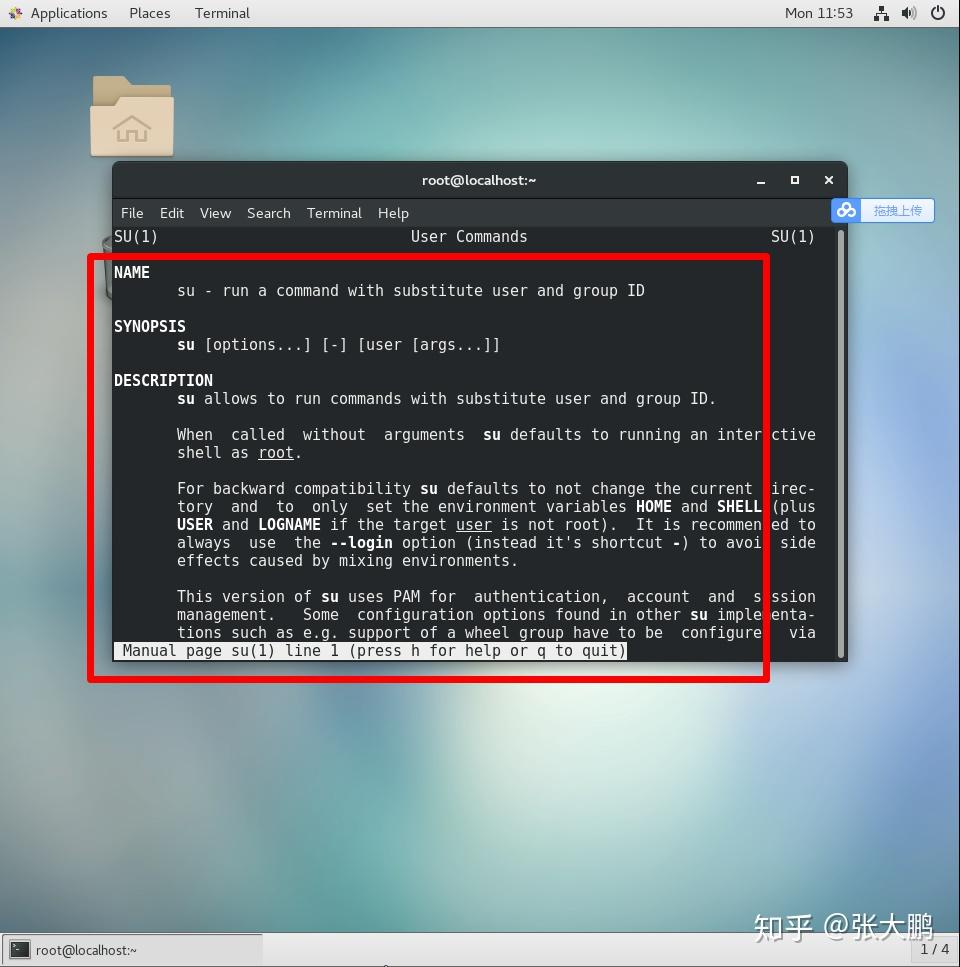Click the right SU(1) header text

pos(793,237)
